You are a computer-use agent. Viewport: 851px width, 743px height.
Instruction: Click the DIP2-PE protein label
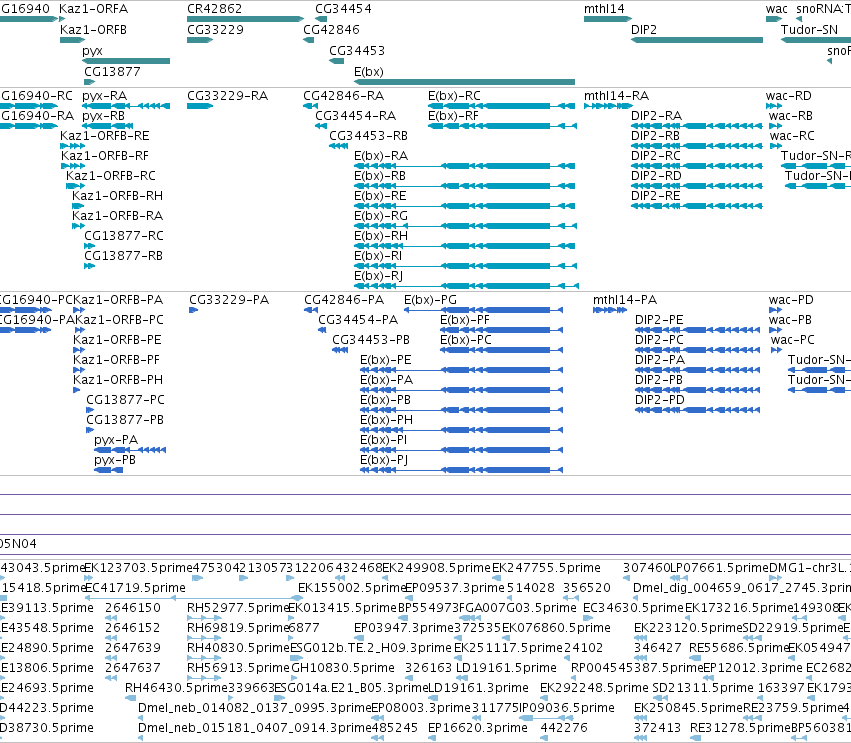(x=659, y=320)
